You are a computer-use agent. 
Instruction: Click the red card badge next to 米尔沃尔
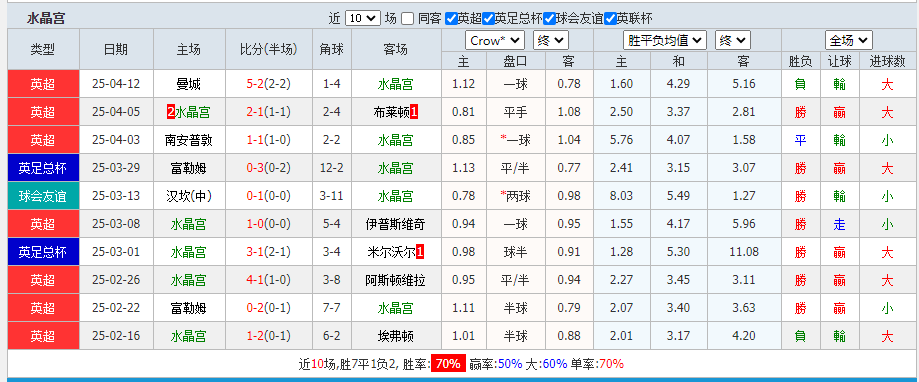(420, 252)
